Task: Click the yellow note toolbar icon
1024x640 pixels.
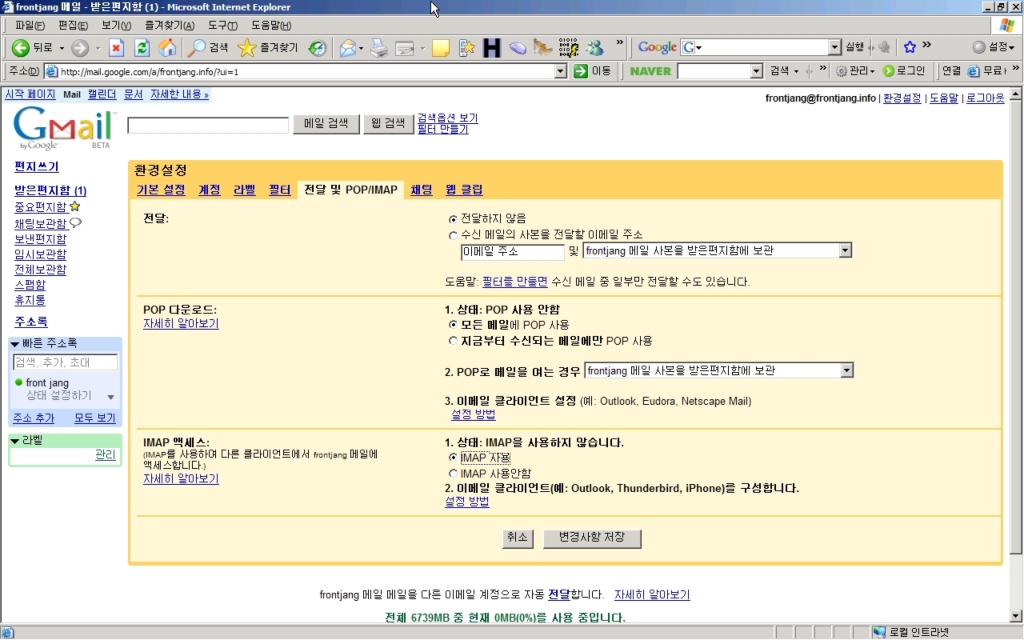Action: pos(441,48)
